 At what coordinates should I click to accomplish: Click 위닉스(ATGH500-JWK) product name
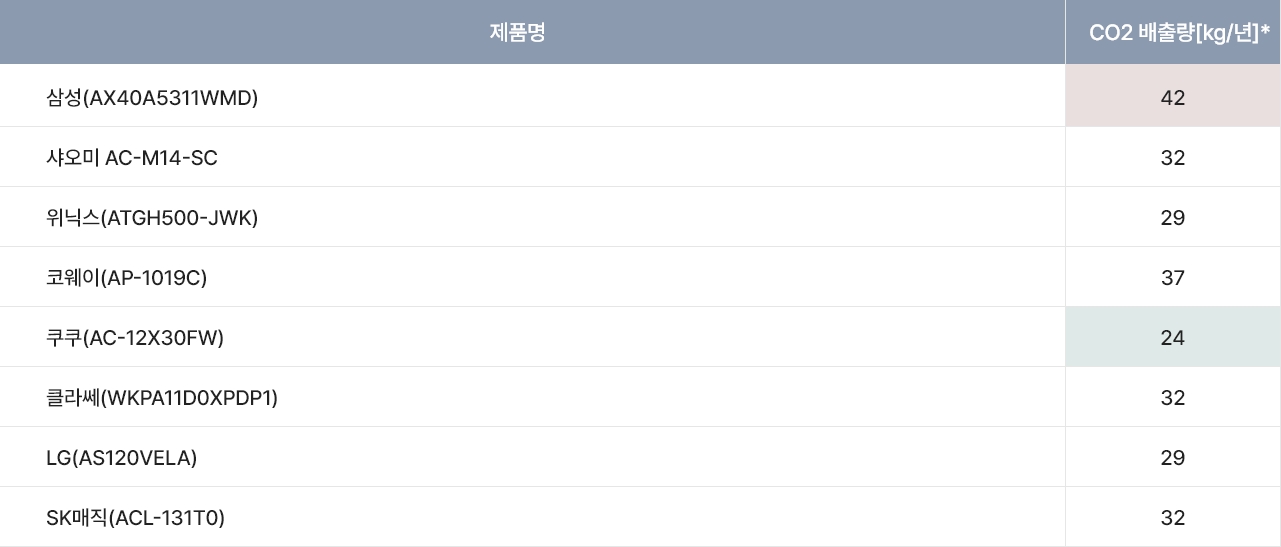click(x=152, y=218)
